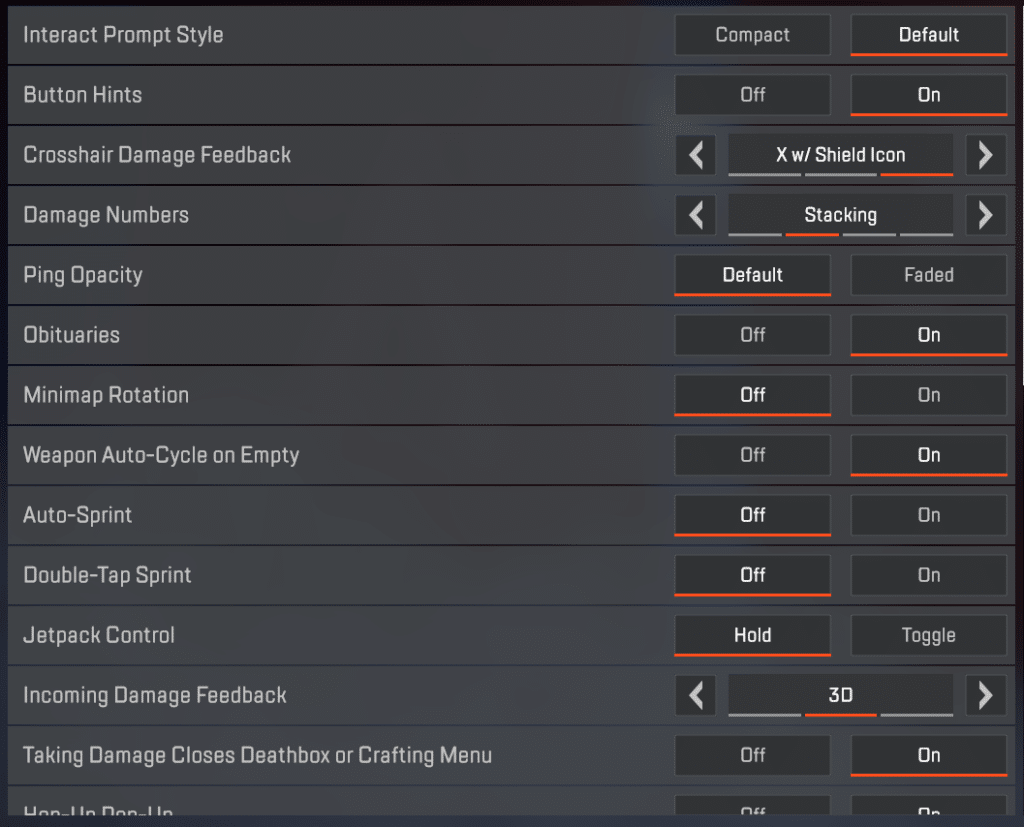Turn Button Hints Off

click(x=752, y=95)
